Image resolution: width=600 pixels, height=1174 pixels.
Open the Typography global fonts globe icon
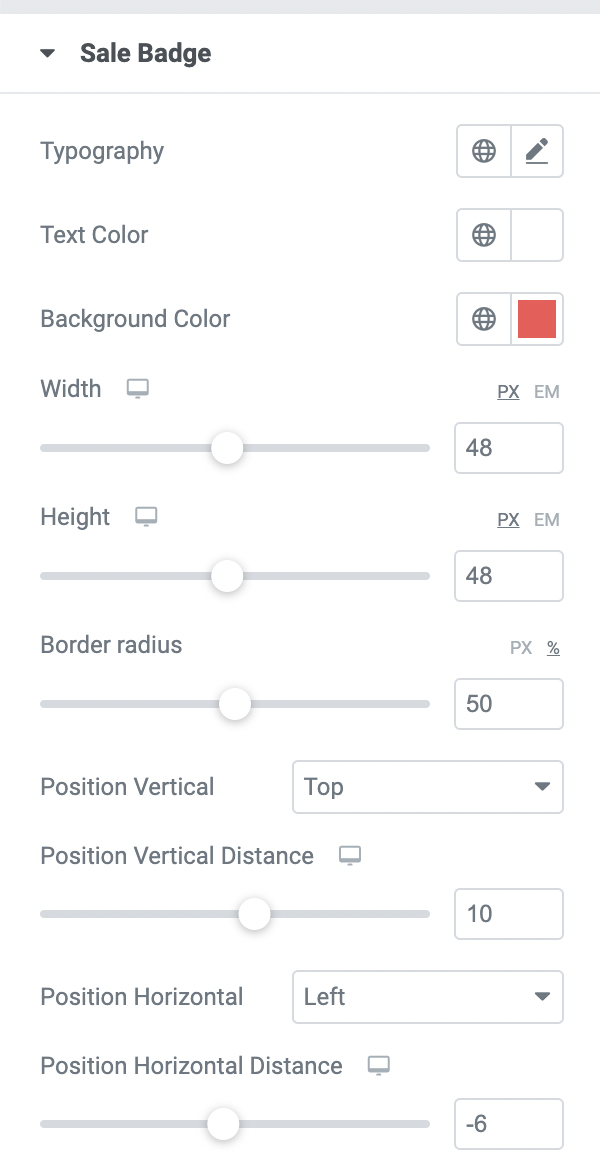coord(484,151)
